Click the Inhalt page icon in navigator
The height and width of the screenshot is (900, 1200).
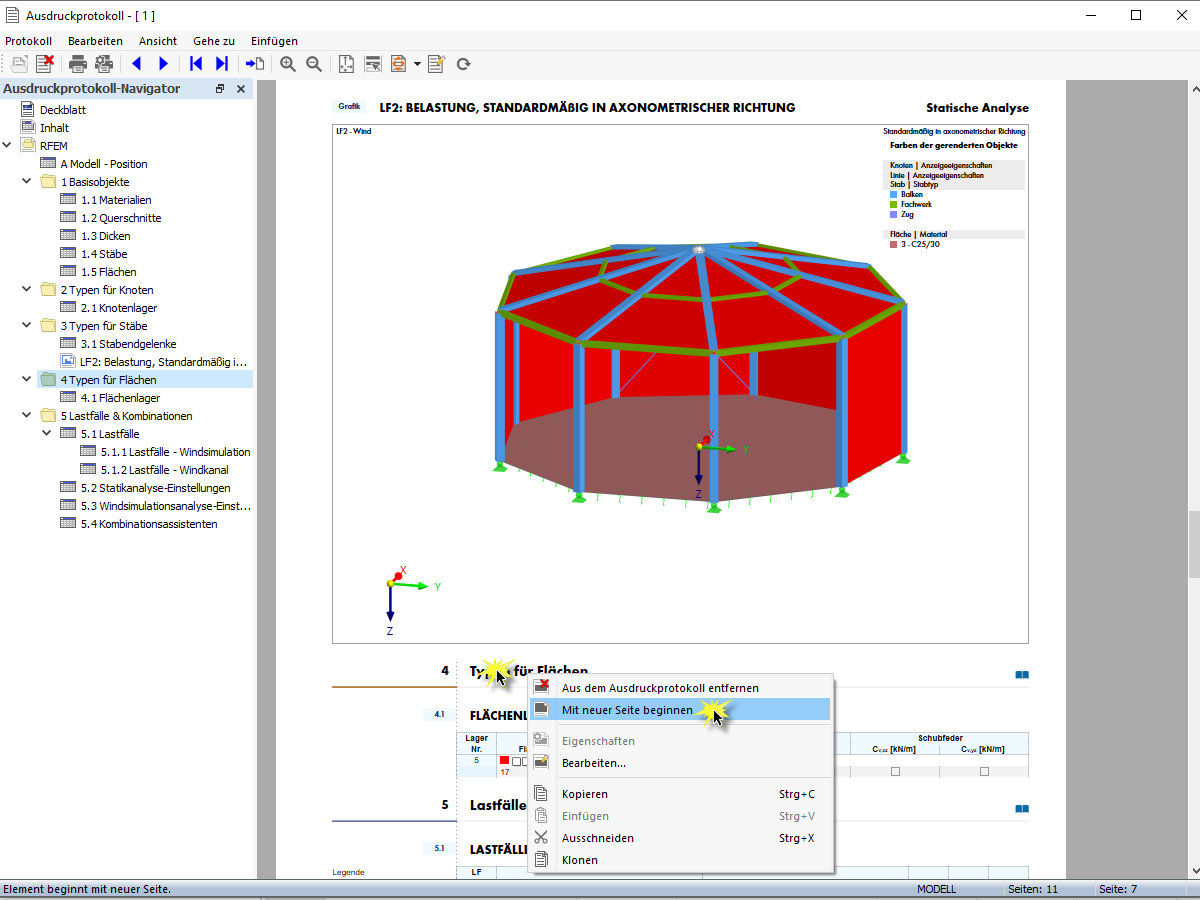tap(27, 128)
